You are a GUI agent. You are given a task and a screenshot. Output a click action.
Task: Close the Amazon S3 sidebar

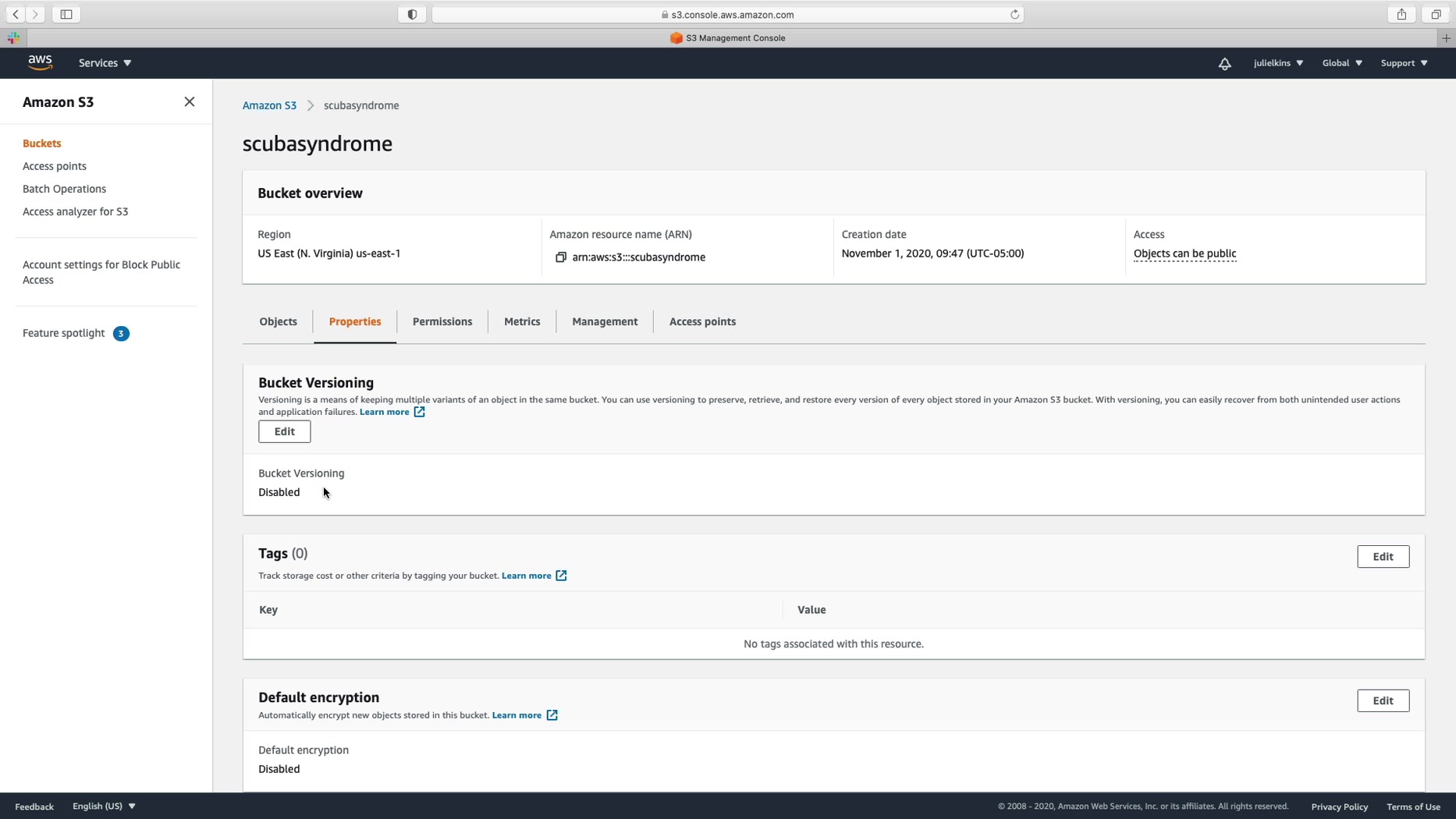tap(190, 102)
